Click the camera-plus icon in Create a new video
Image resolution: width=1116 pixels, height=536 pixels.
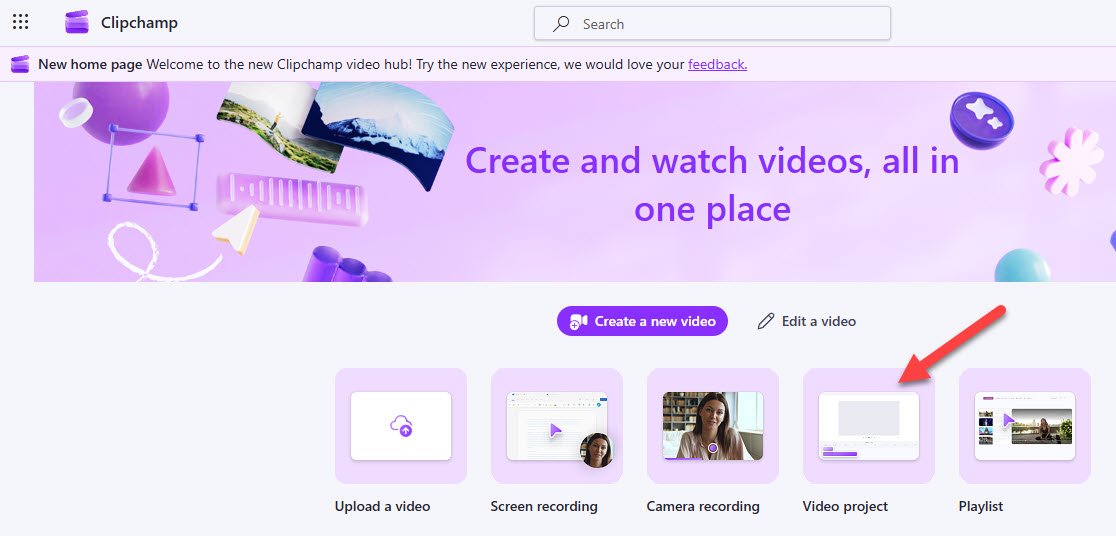[578, 322]
